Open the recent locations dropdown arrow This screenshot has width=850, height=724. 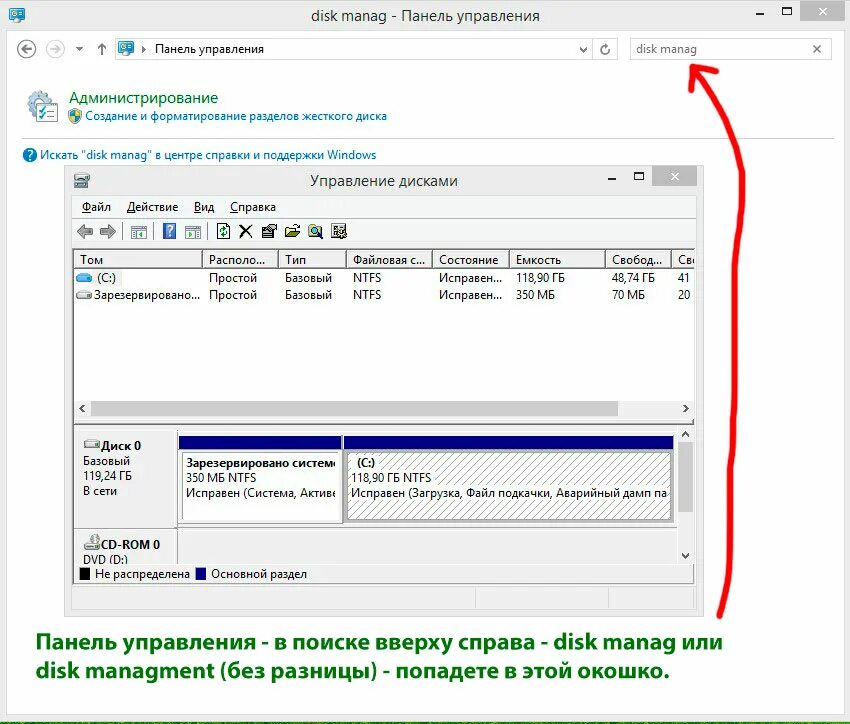(80, 49)
